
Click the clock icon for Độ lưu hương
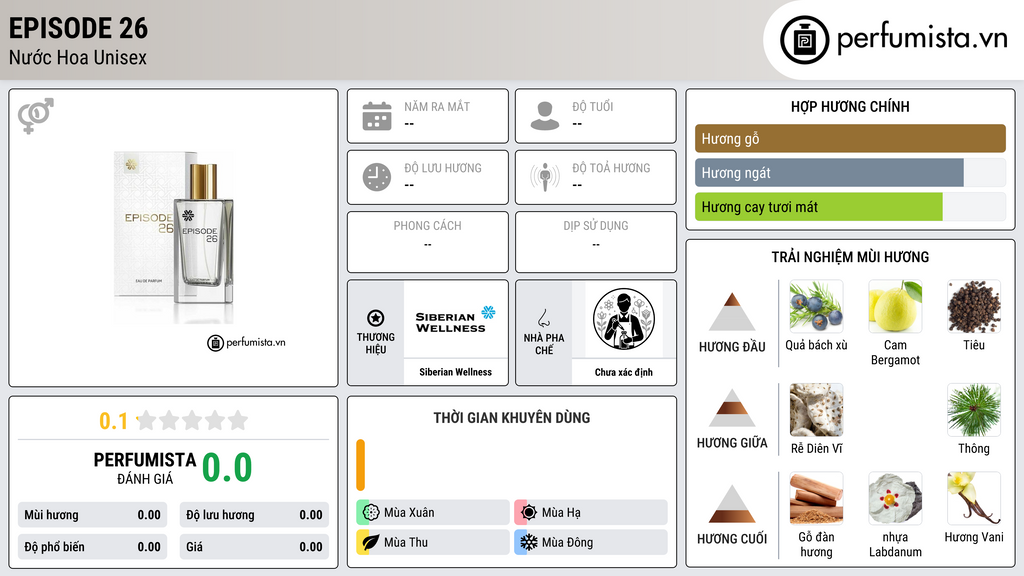tap(377, 177)
